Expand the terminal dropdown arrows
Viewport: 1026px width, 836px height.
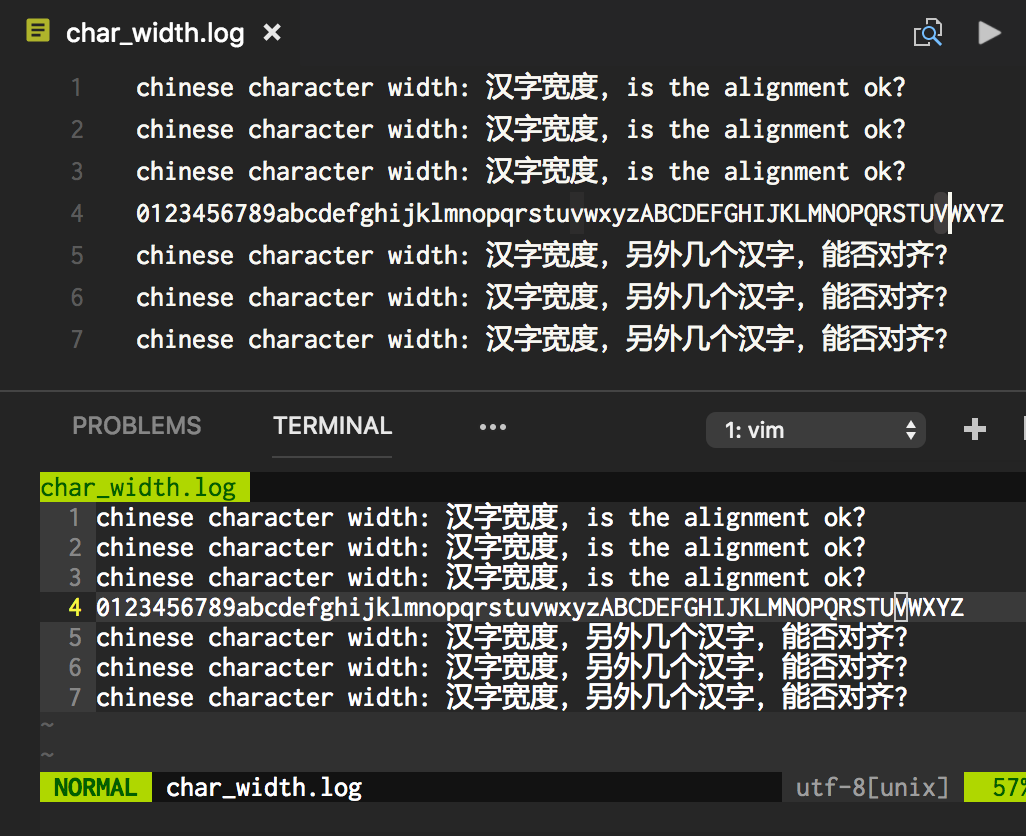click(911, 429)
